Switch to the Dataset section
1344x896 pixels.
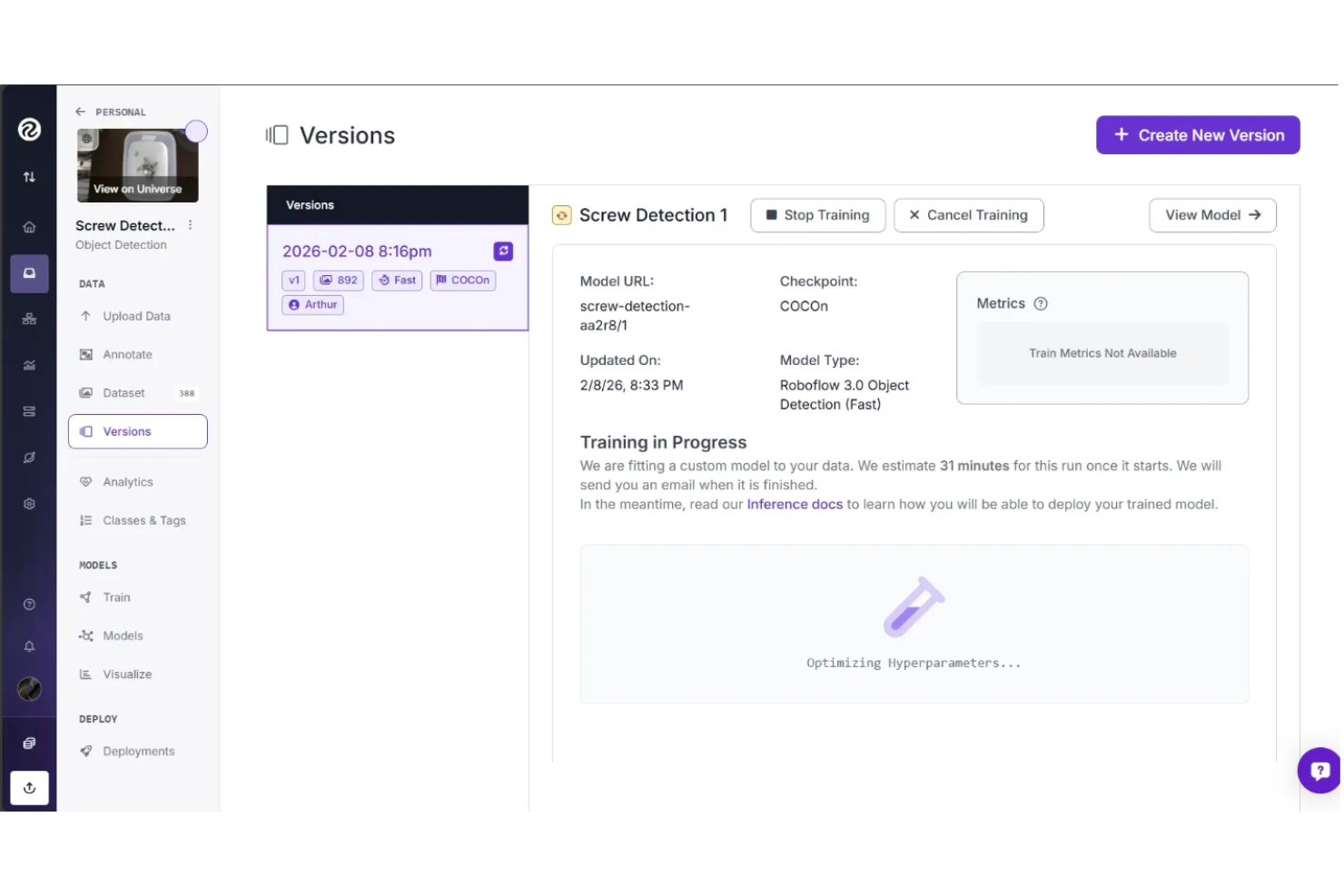pos(125,392)
